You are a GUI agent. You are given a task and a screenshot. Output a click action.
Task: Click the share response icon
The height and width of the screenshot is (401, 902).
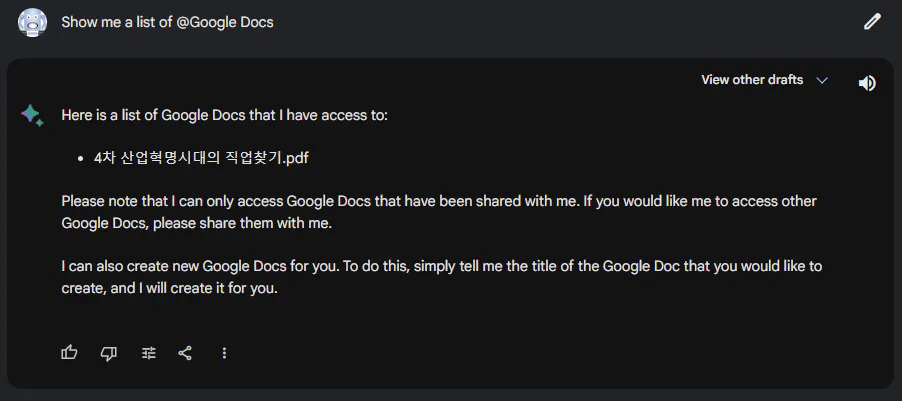[185, 352]
